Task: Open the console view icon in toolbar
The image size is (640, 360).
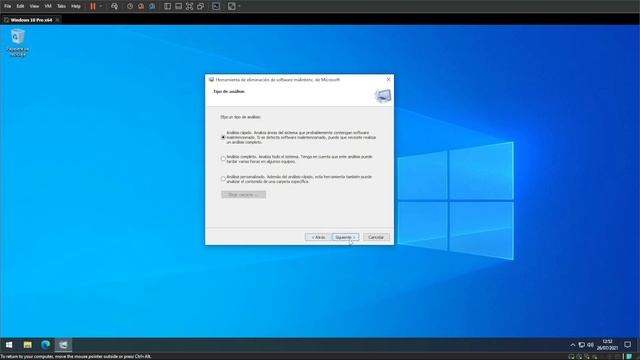Action: [x=216, y=6]
